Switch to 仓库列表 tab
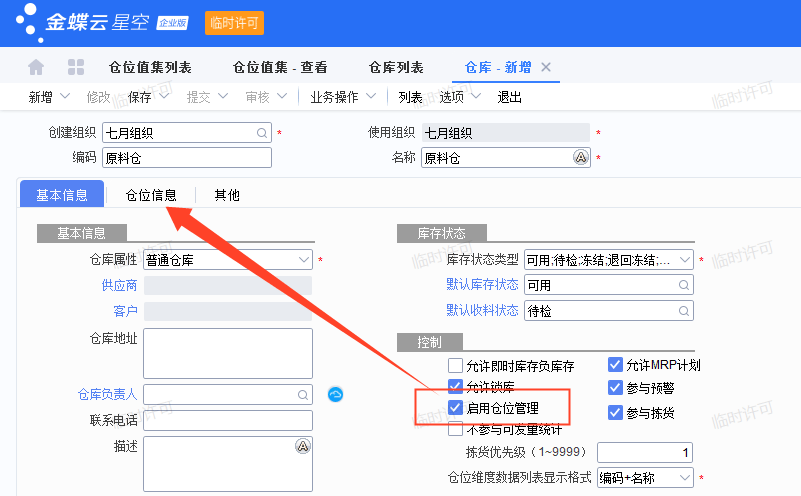The height and width of the screenshot is (496, 801). (x=396, y=67)
